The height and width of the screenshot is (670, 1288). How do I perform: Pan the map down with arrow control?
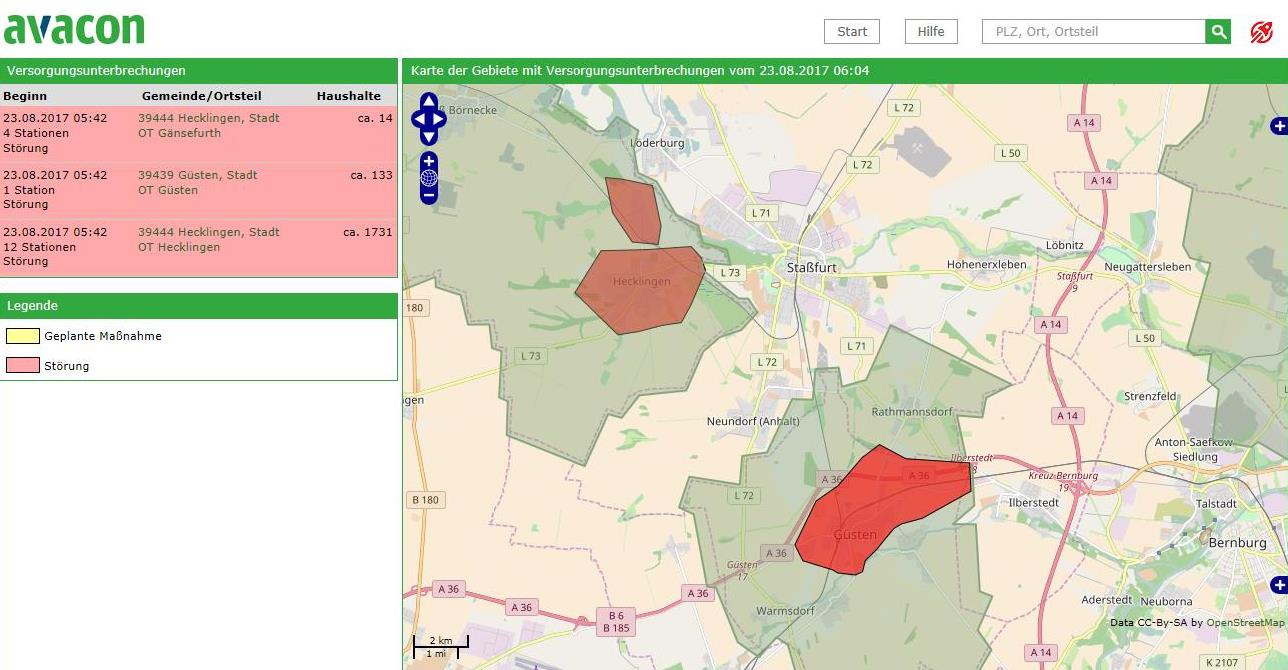(429, 137)
